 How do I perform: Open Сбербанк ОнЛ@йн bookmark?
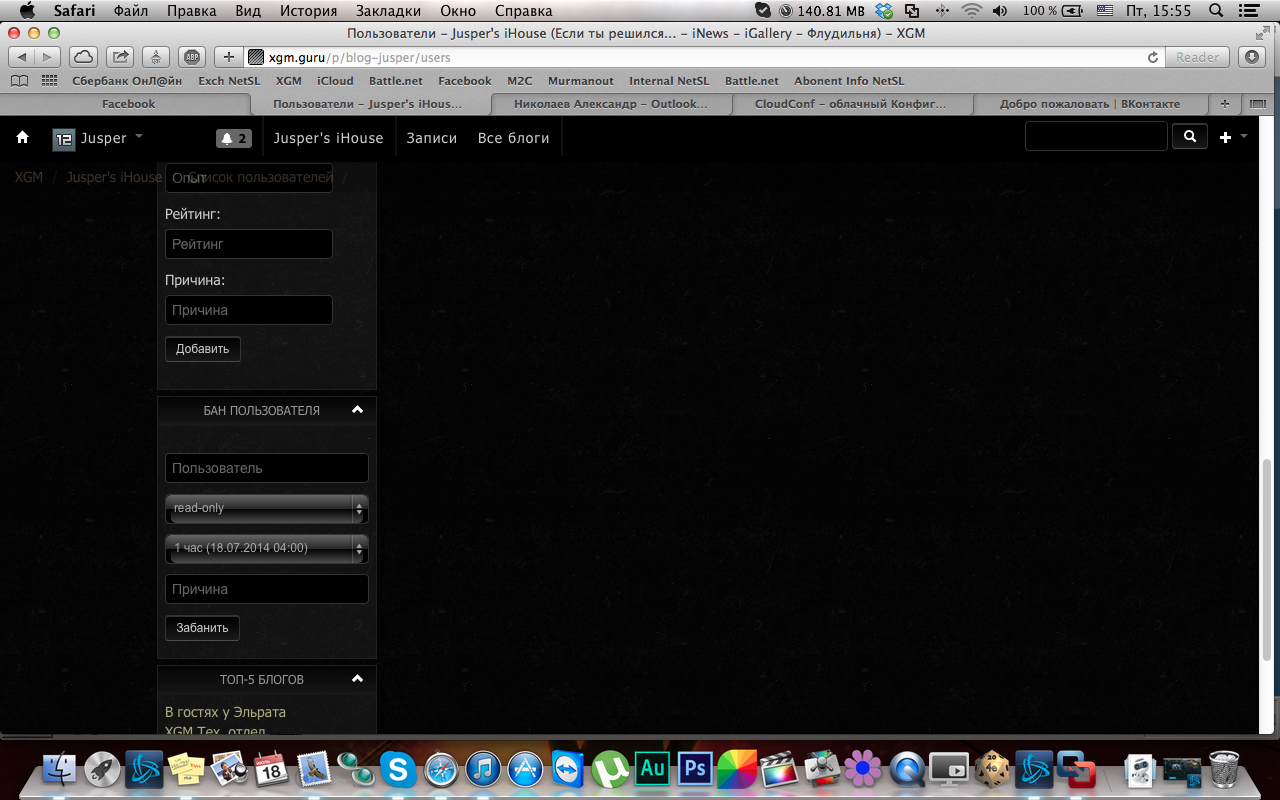pos(127,81)
